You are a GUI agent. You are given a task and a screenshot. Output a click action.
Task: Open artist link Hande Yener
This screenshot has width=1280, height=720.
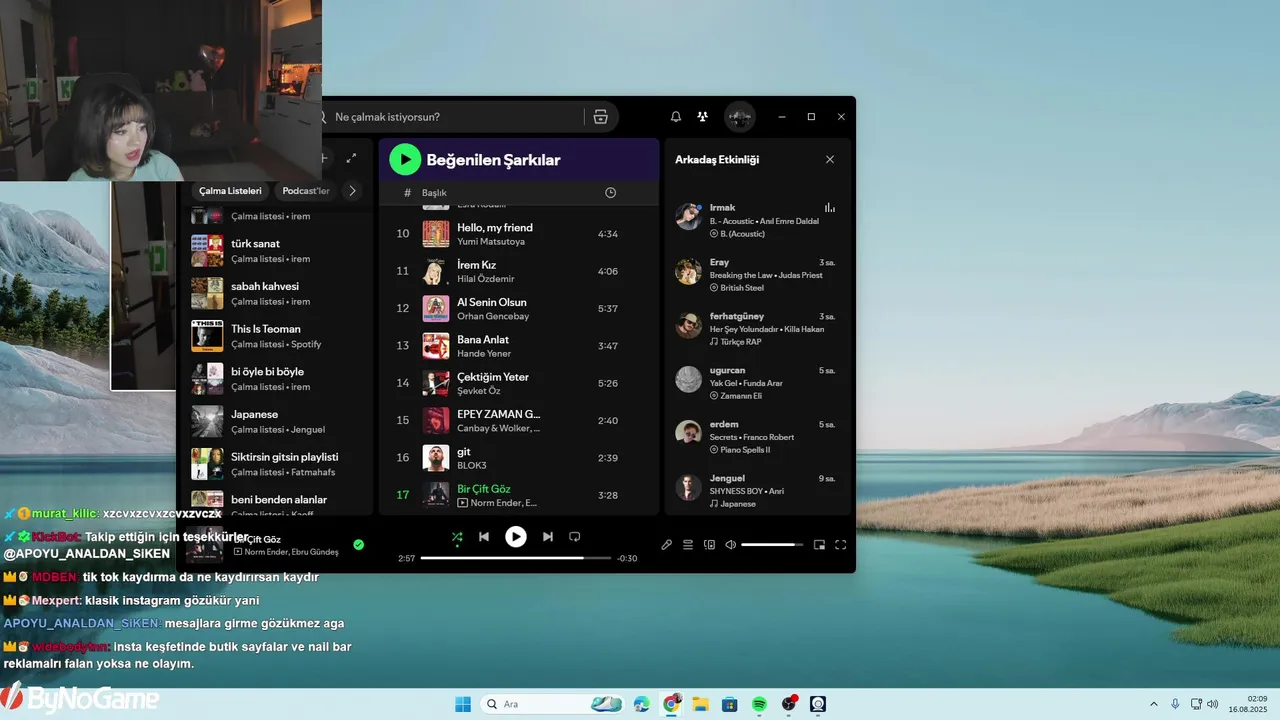coord(484,354)
